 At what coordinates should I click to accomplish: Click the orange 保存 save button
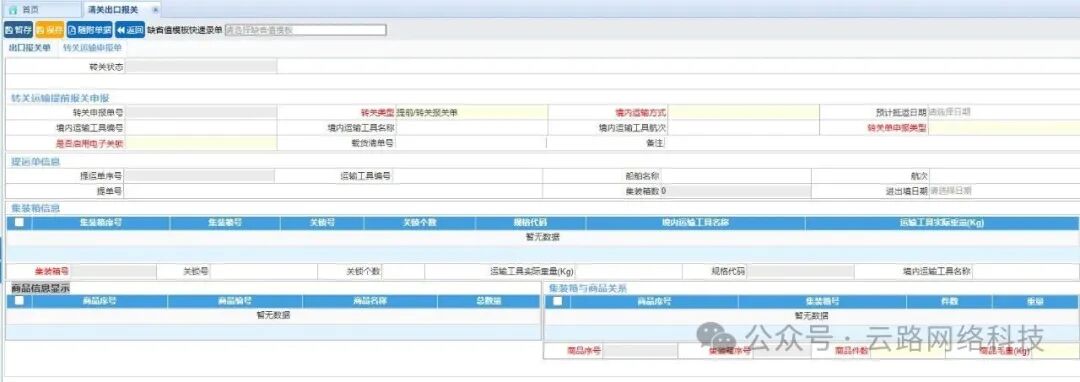(50, 30)
